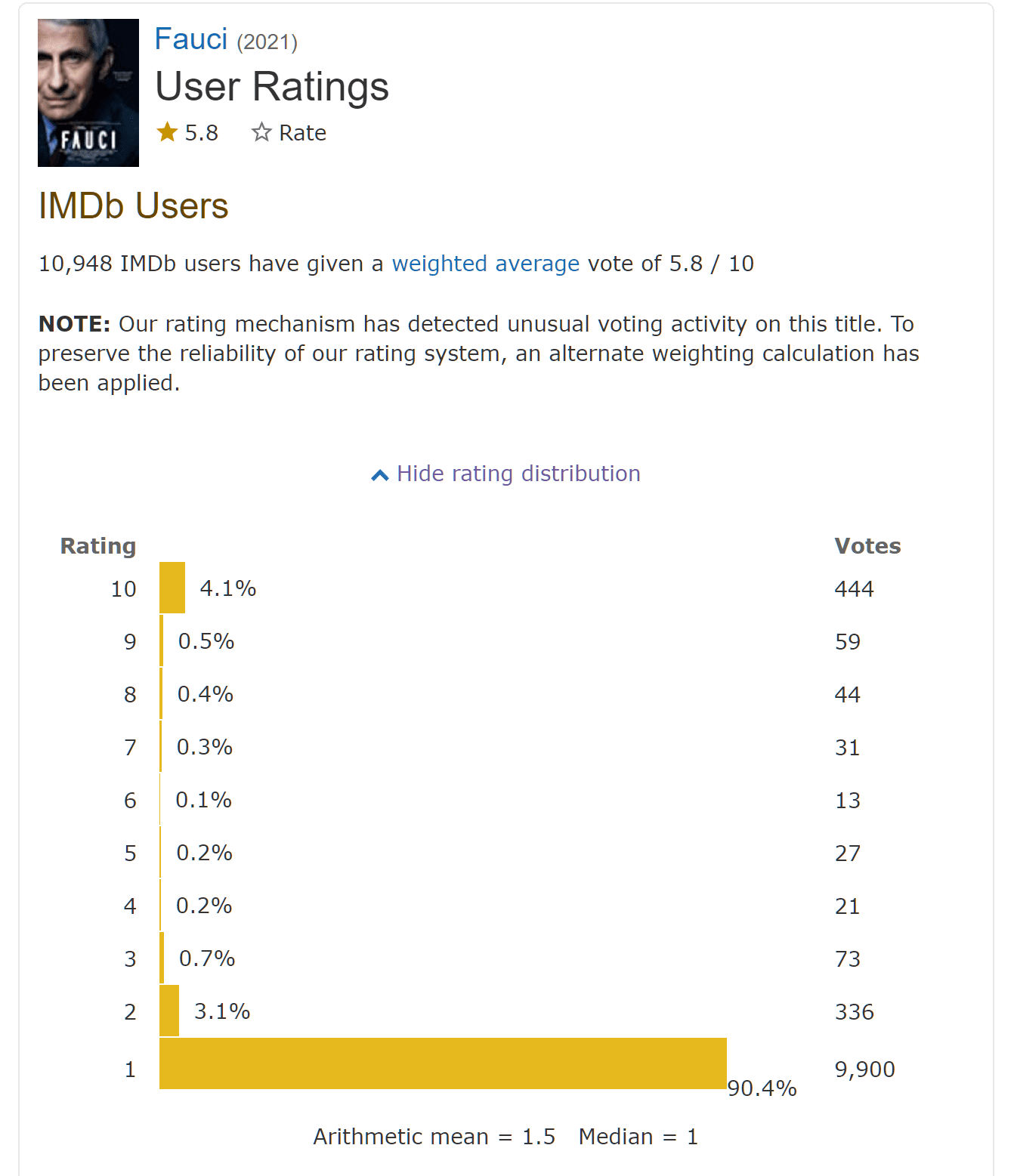Click the IMDb Users heading
This screenshot has width=1014, height=1176.
(x=134, y=206)
